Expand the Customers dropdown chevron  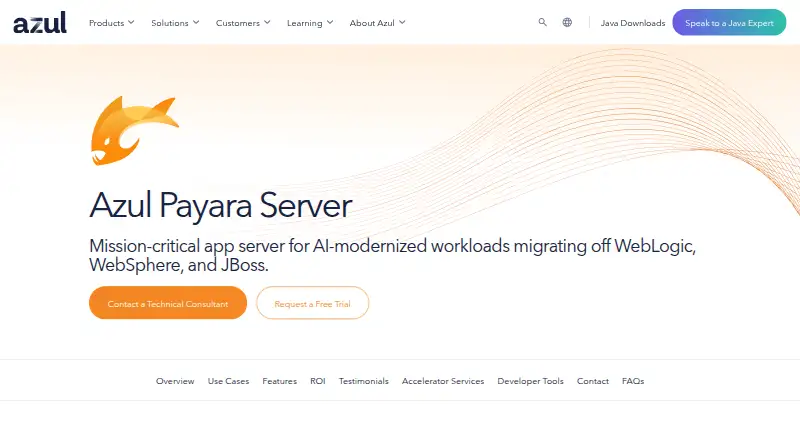point(267,22)
